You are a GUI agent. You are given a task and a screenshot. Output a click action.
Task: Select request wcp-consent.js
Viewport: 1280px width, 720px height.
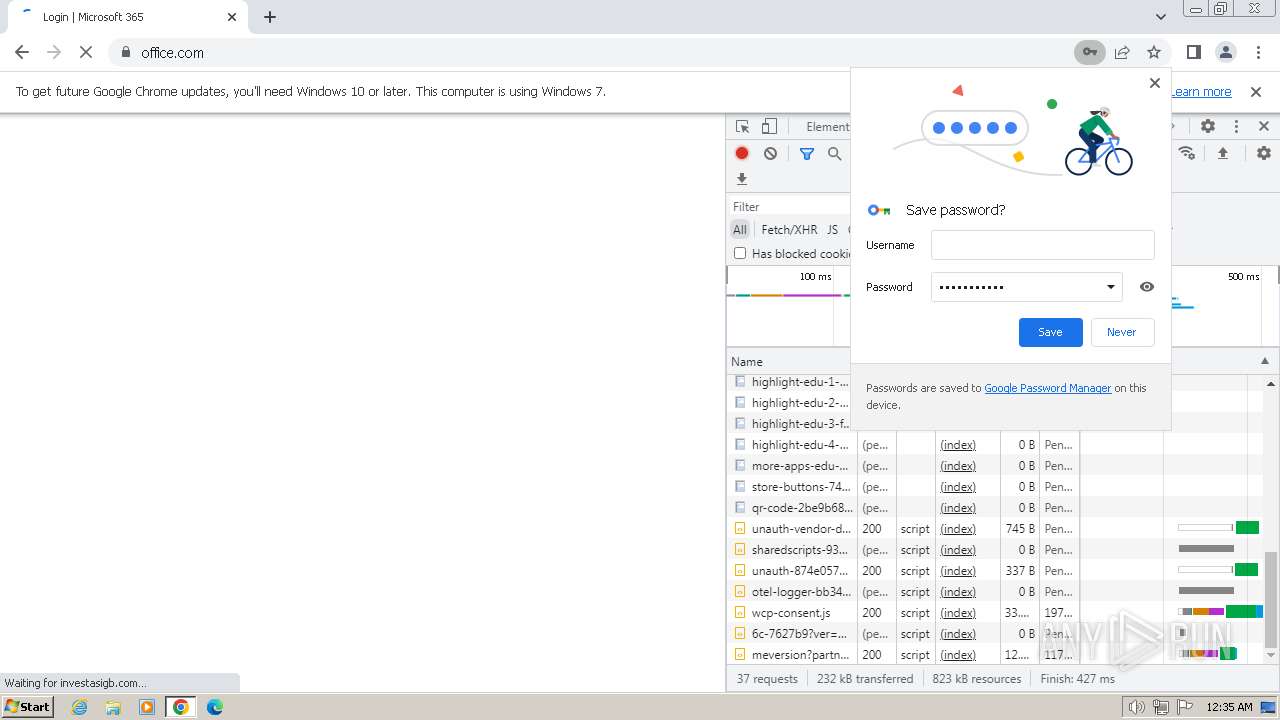point(791,613)
